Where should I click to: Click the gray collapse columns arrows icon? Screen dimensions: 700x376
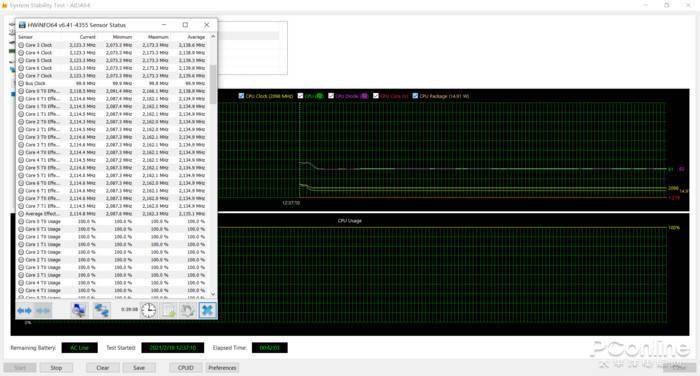point(43,310)
